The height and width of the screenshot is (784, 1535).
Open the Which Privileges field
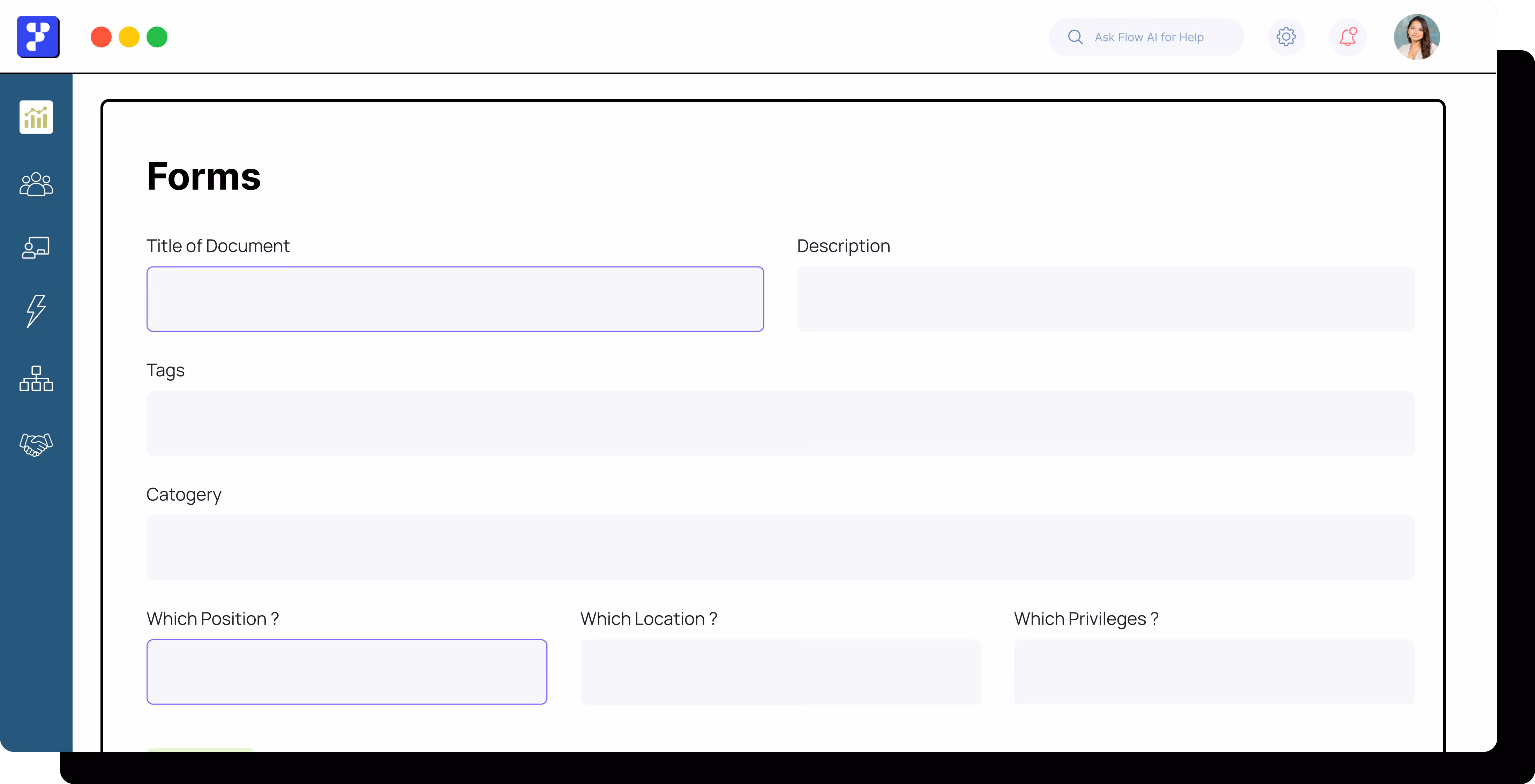tap(1214, 672)
